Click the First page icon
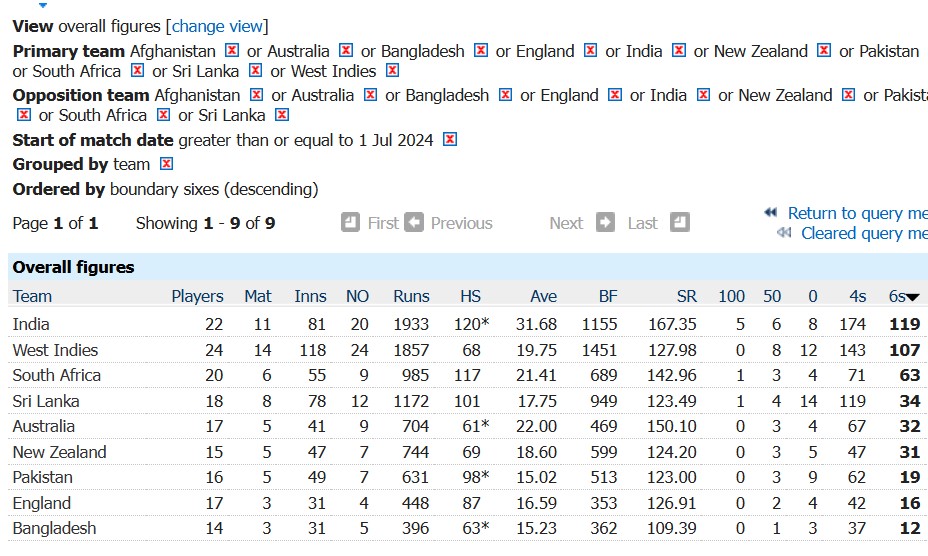 coord(350,223)
